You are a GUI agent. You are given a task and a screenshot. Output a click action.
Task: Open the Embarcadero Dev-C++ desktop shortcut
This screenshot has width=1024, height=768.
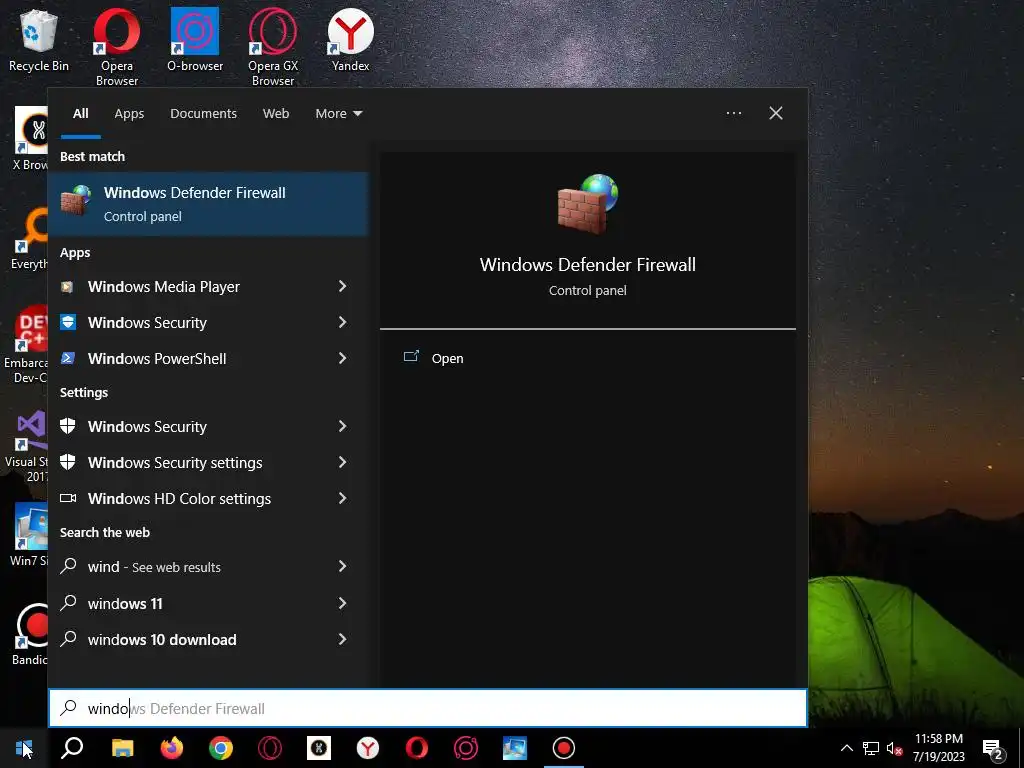(x=26, y=345)
